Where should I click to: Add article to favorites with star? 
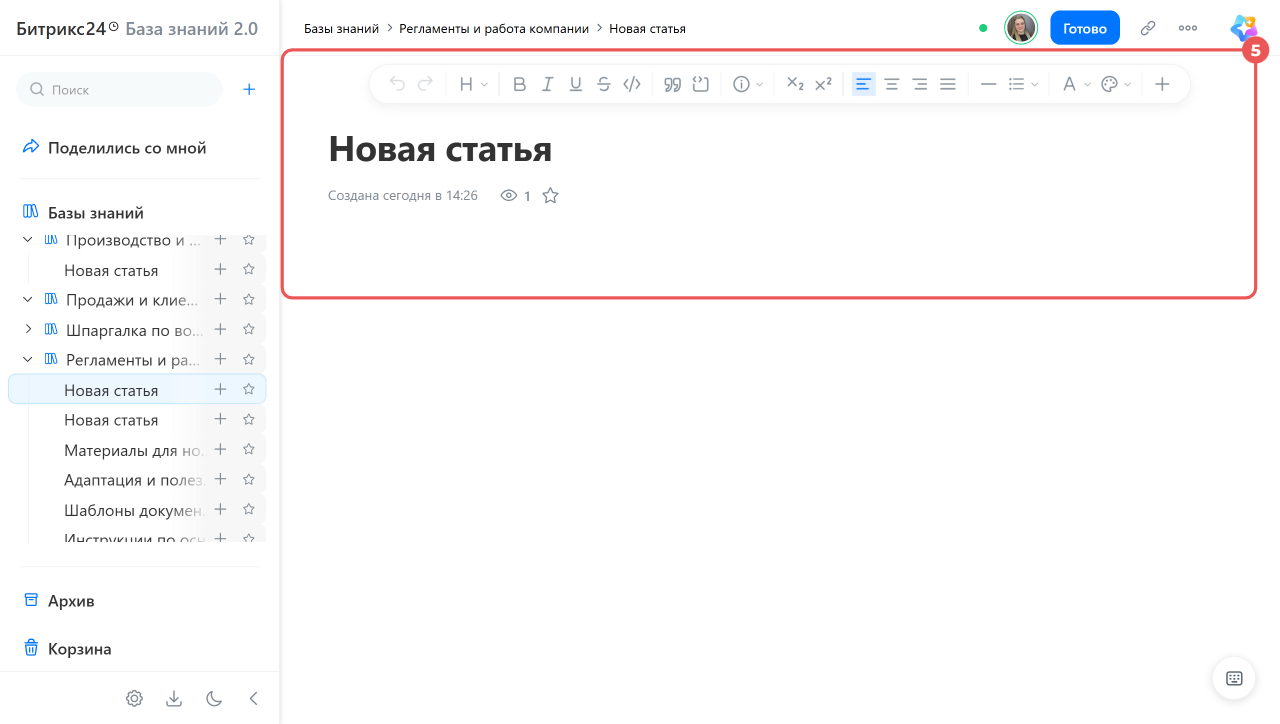click(x=550, y=196)
